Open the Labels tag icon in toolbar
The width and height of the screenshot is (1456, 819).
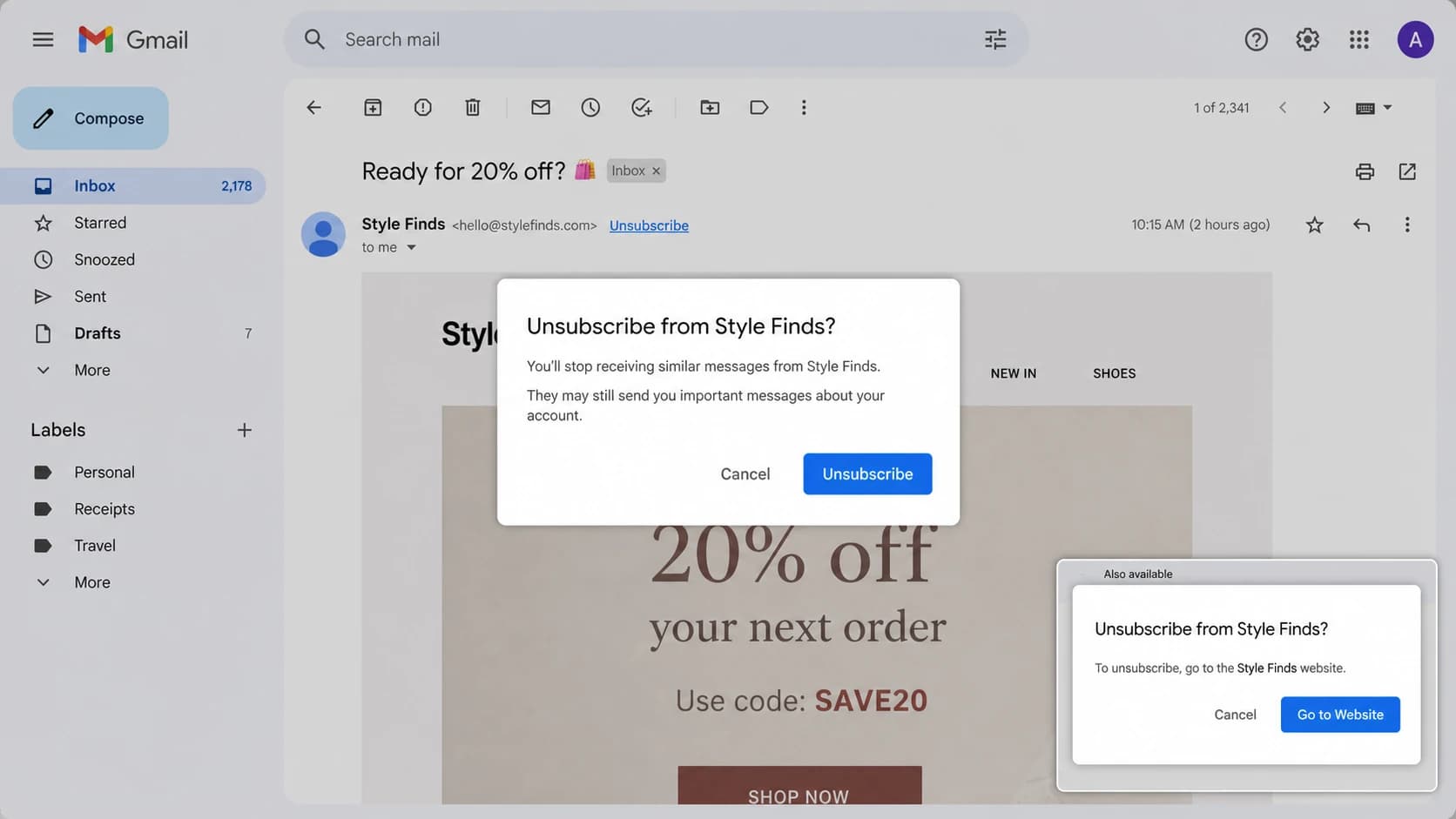click(x=758, y=107)
